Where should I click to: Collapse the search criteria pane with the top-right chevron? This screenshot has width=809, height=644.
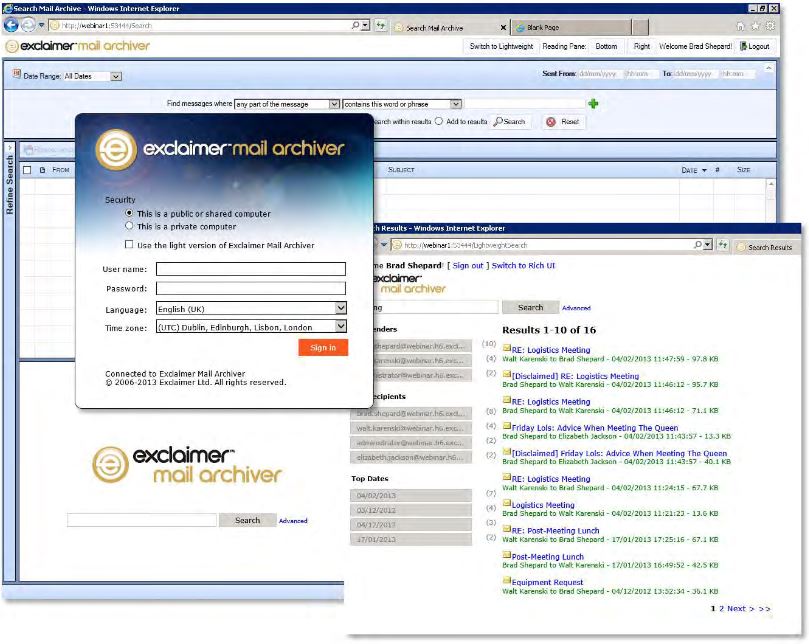[769, 68]
